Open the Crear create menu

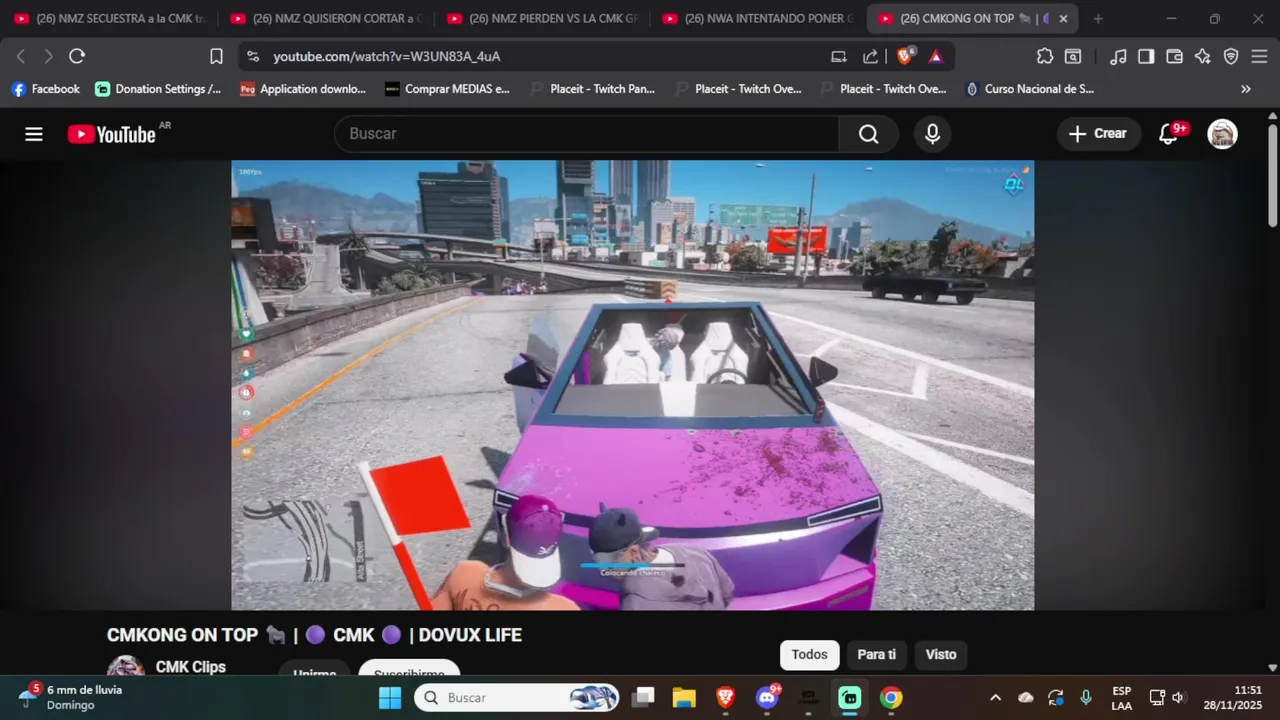point(1098,134)
